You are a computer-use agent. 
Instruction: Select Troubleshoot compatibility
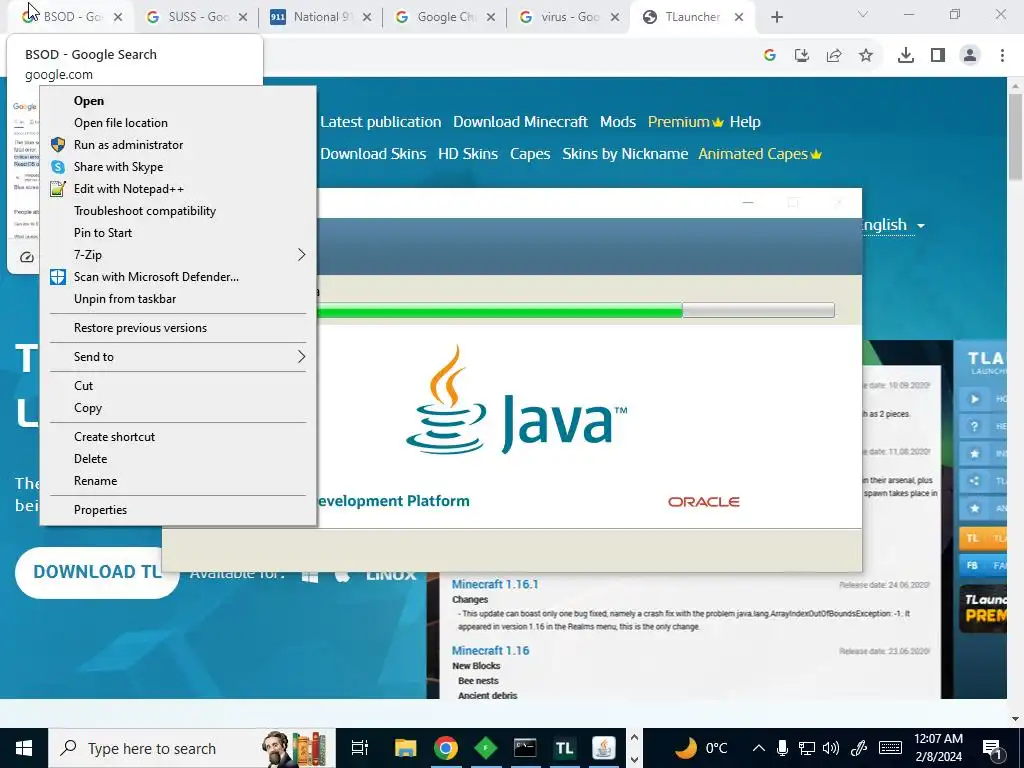point(178,211)
